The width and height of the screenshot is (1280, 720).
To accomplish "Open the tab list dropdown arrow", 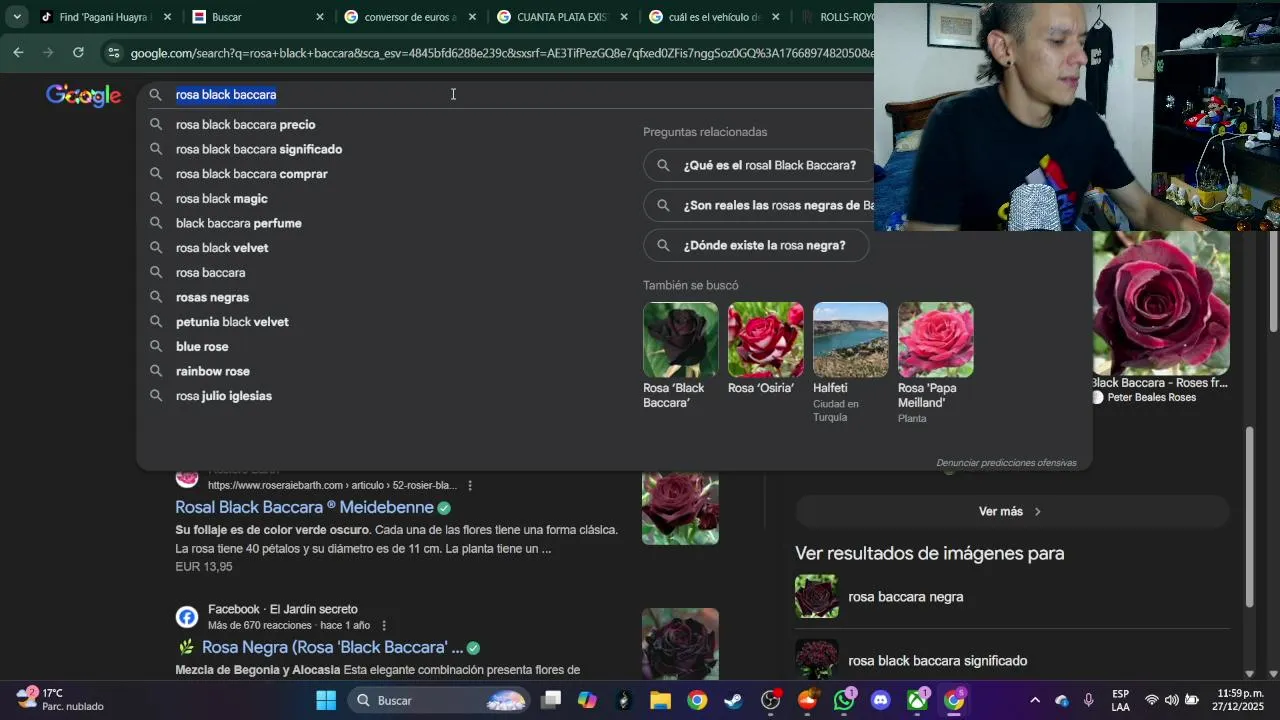I will 17,17.
